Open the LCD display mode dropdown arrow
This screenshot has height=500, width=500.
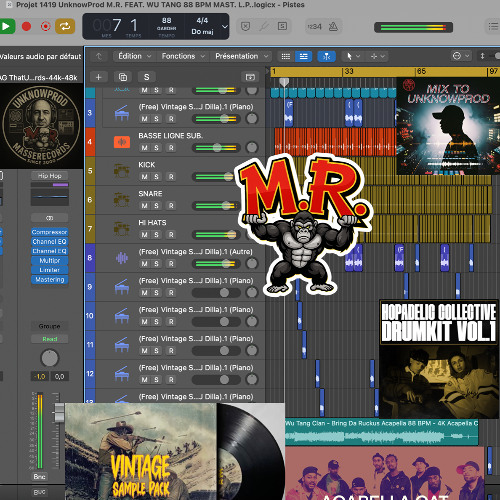coord(225,26)
